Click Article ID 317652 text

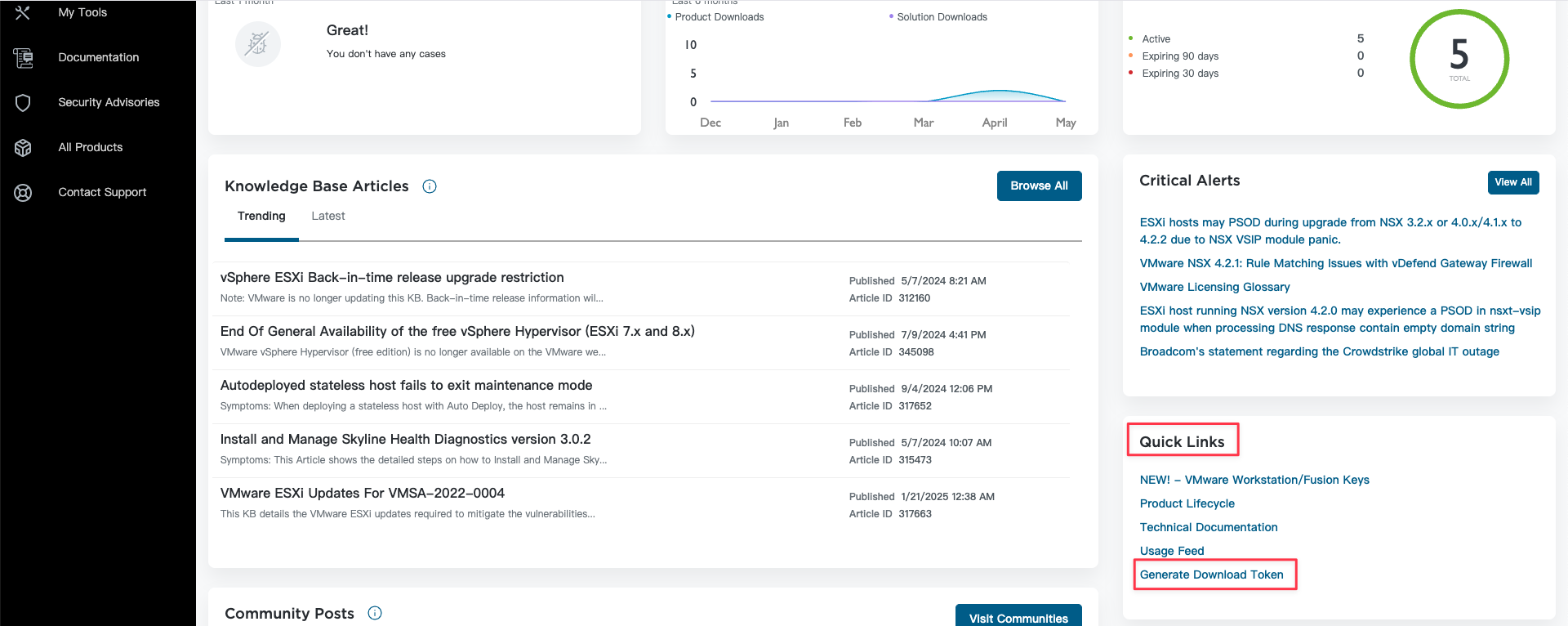(890, 406)
